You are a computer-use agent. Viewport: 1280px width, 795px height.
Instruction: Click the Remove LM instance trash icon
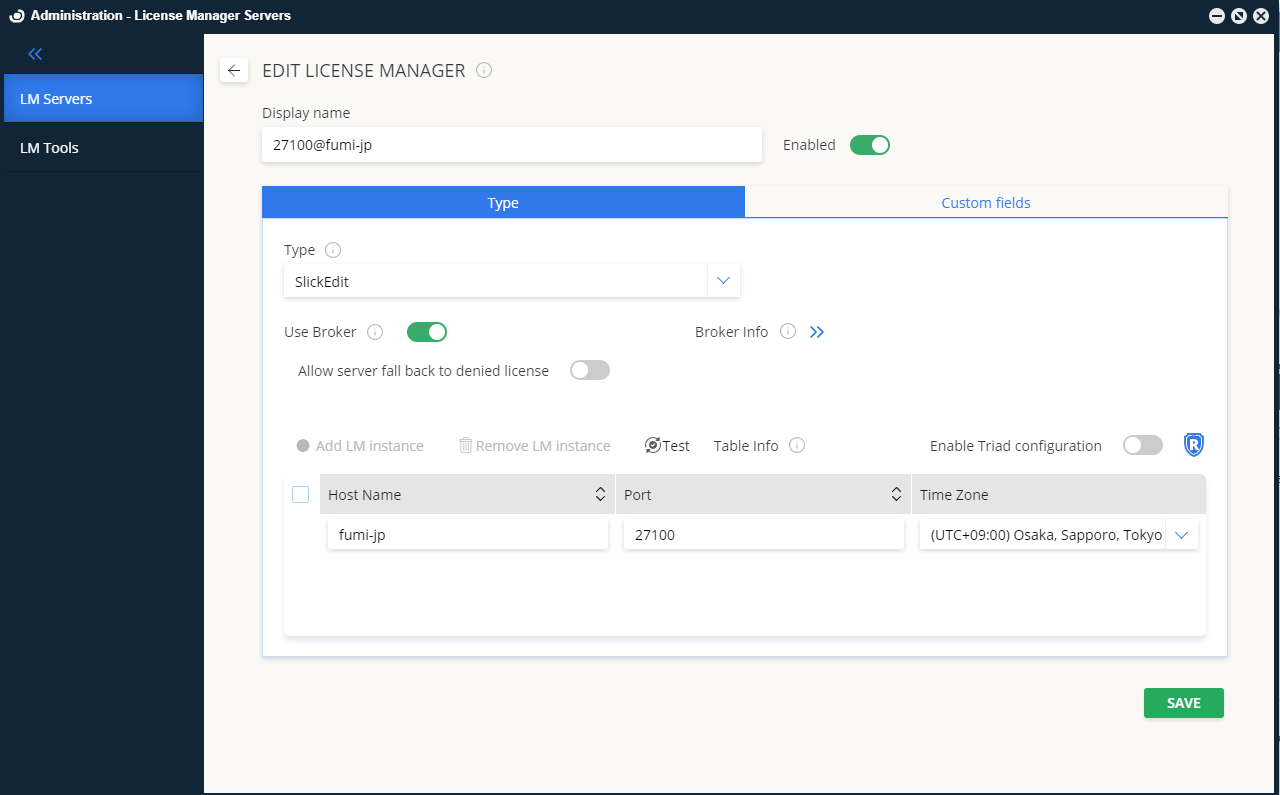tap(466, 445)
